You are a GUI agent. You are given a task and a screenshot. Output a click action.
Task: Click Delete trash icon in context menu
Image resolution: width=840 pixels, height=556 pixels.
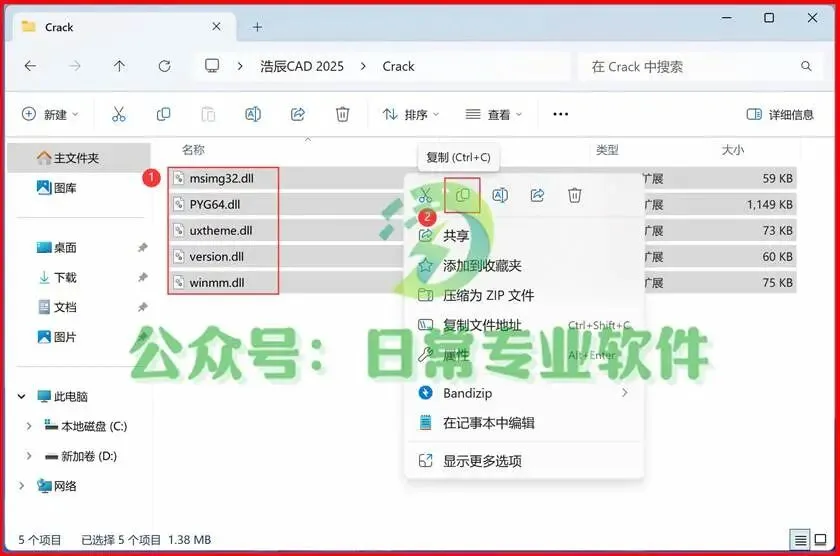(x=575, y=196)
